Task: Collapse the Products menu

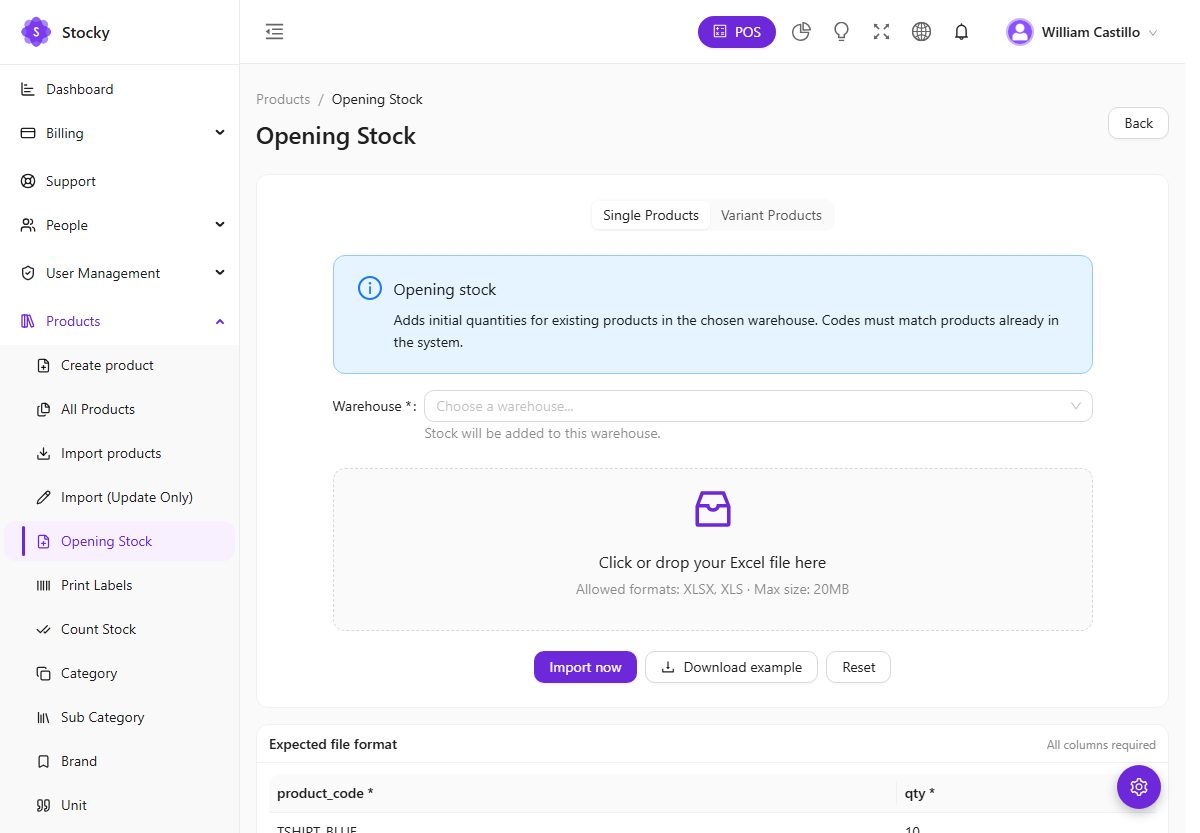Action: coord(120,321)
